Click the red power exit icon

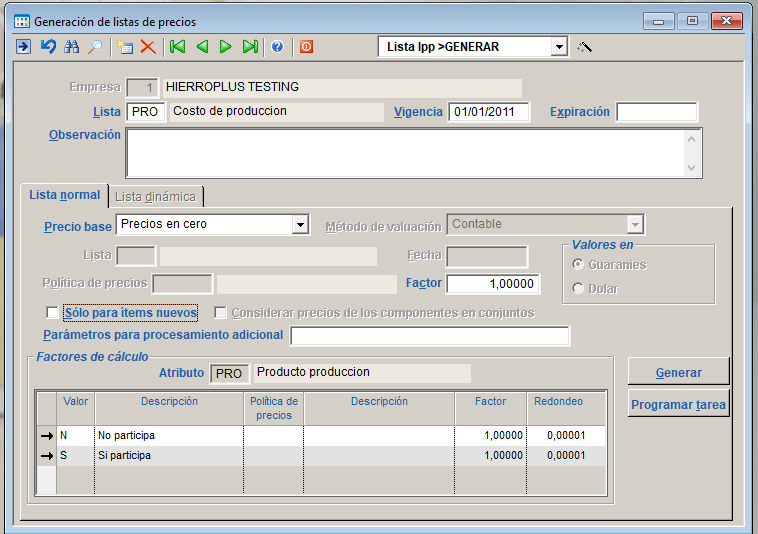coord(306,47)
